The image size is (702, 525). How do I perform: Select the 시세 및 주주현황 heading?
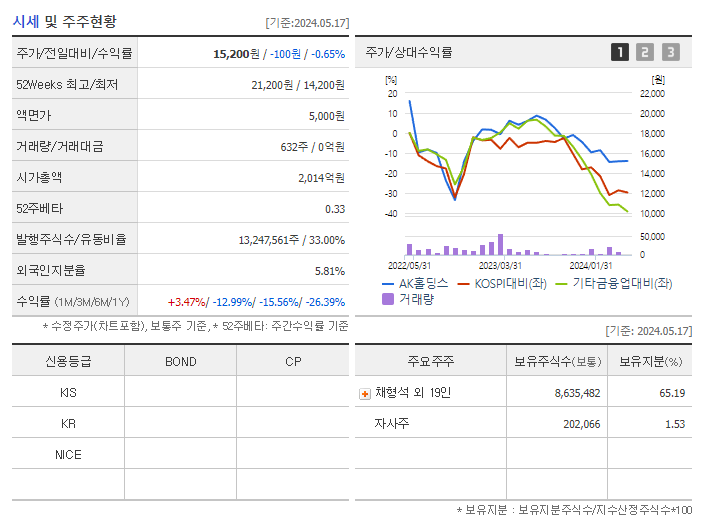[64, 21]
